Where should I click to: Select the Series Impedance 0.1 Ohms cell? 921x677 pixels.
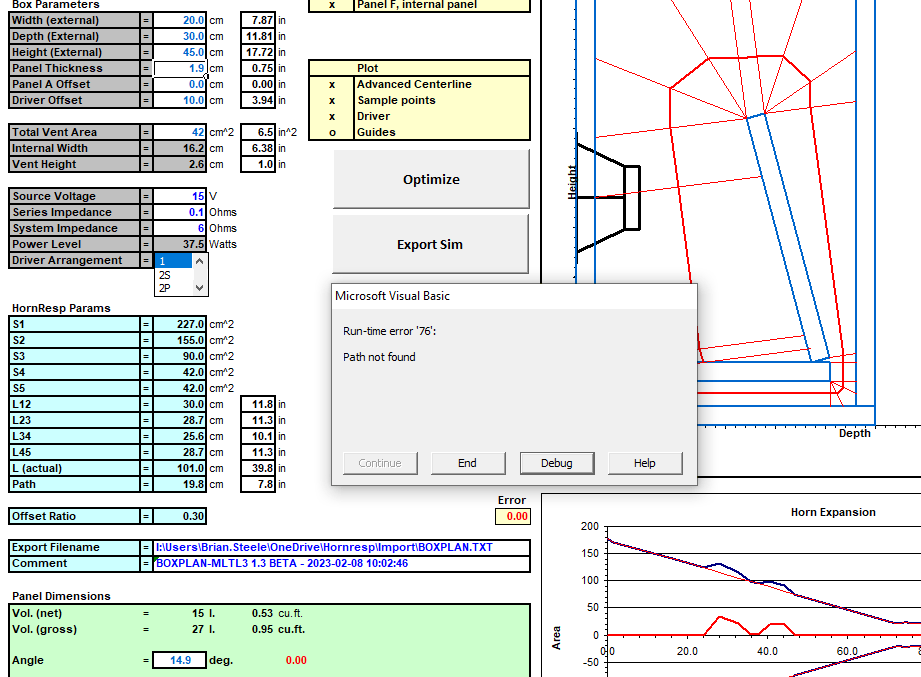coord(180,213)
